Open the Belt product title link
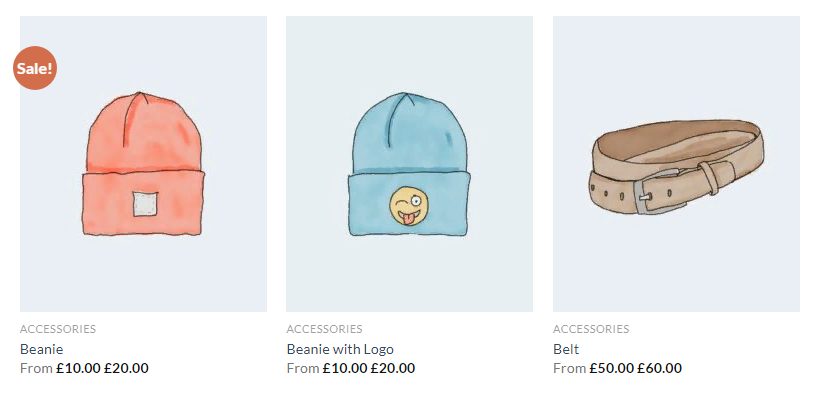Viewport: 836px width, 403px height. pos(566,350)
